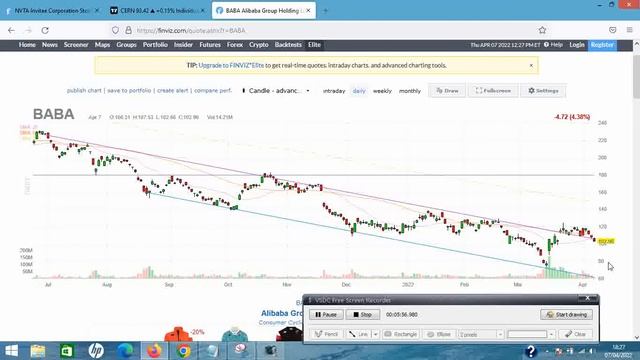Dismiss the Finviz Elite tip banner
Image resolution: width=640 pixels, height=360 pixels.
pyautogui.click(x=531, y=65)
